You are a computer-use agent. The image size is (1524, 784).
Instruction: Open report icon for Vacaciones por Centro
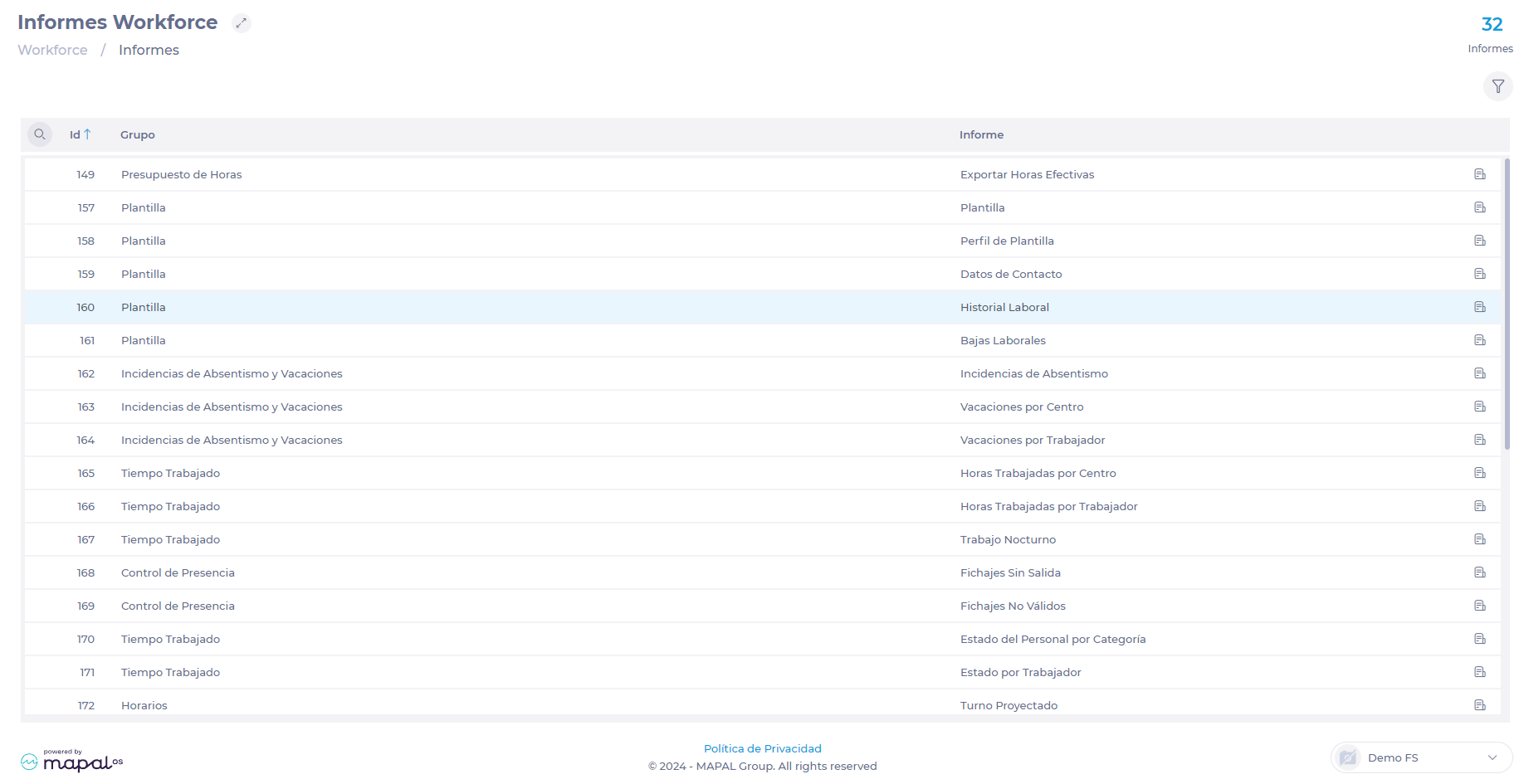coord(1479,407)
